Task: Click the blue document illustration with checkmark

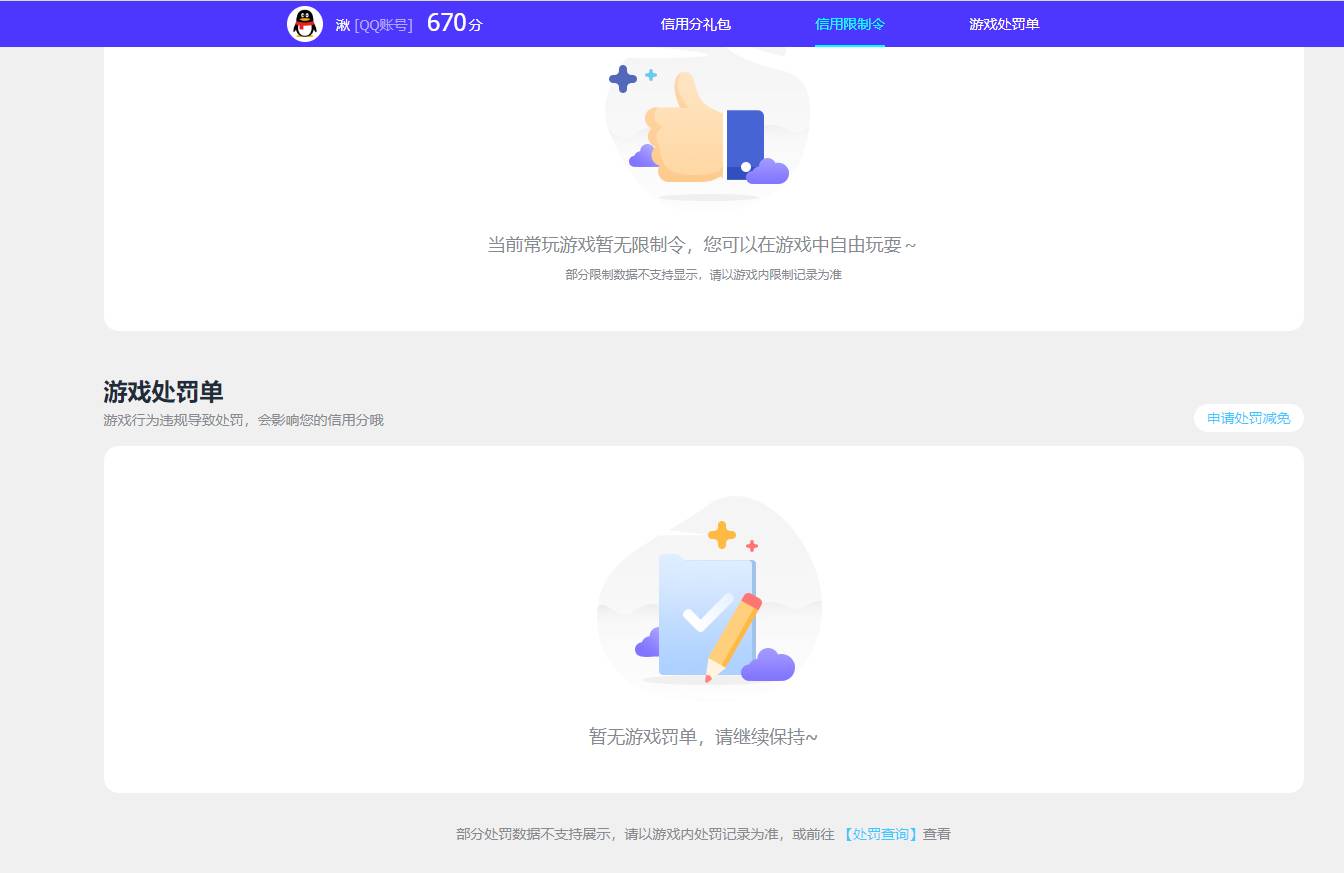Action: (x=708, y=610)
